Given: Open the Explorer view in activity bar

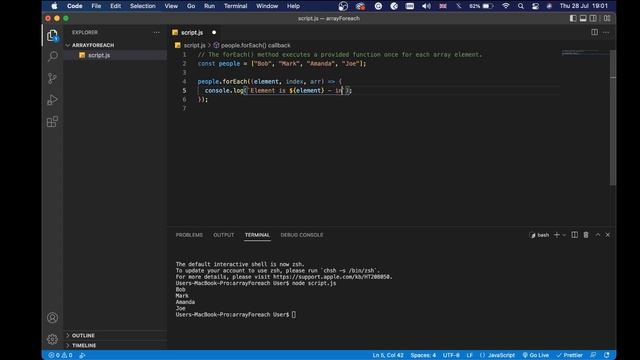Looking at the screenshot, I should tap(52, 36).
